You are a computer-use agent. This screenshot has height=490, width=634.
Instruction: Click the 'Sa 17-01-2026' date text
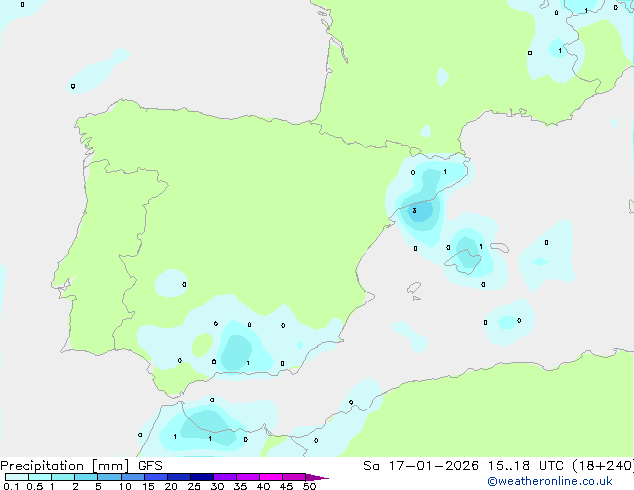coord(421,466)
